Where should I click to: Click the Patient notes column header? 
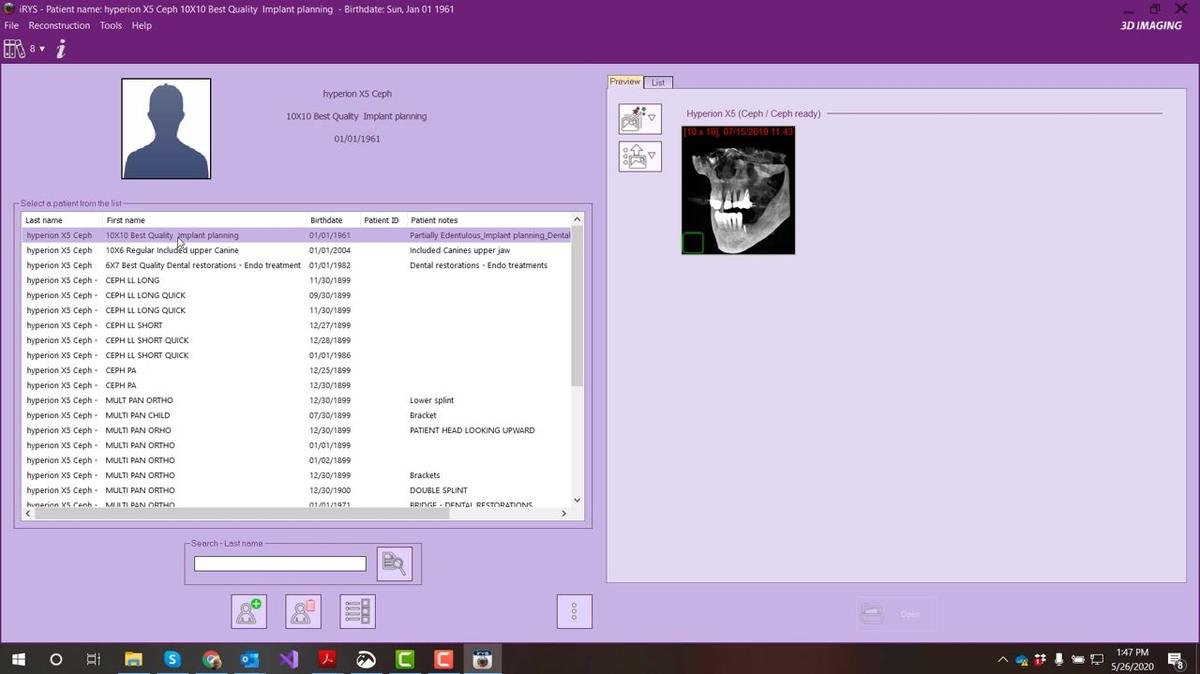pyautogui.click(x=434, y=220)
